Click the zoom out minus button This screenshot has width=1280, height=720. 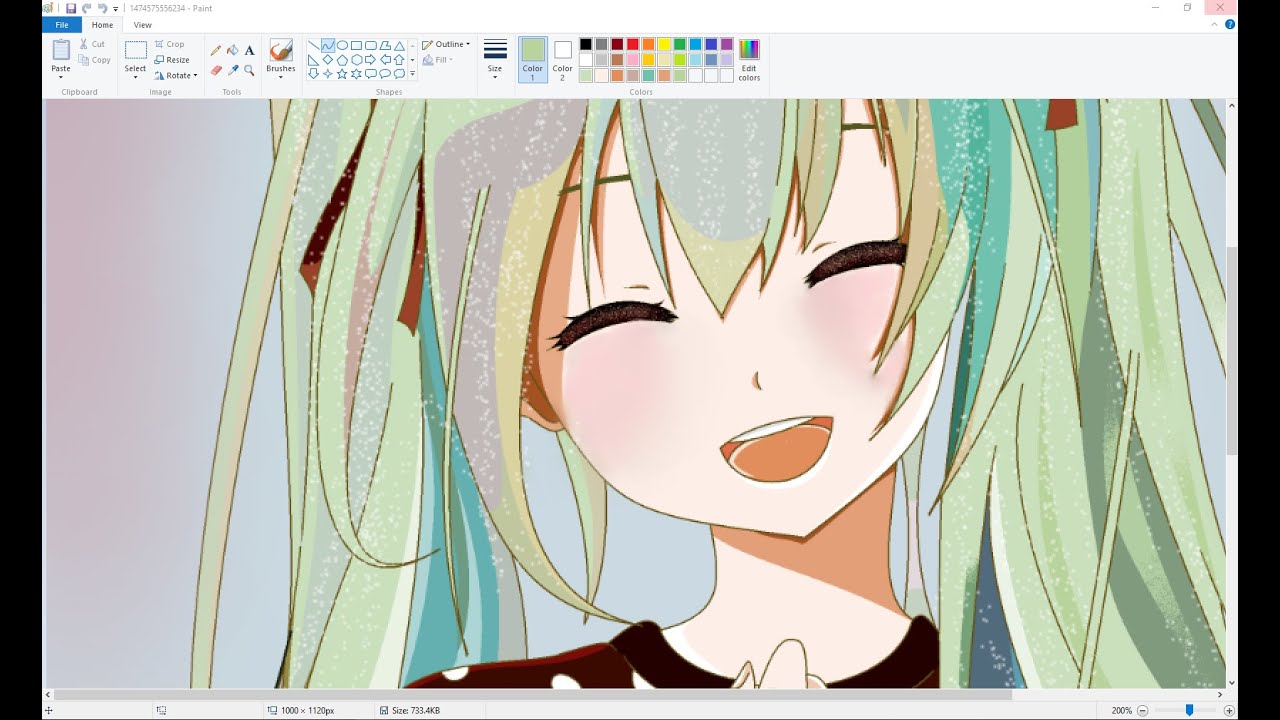coord(1143,710)
